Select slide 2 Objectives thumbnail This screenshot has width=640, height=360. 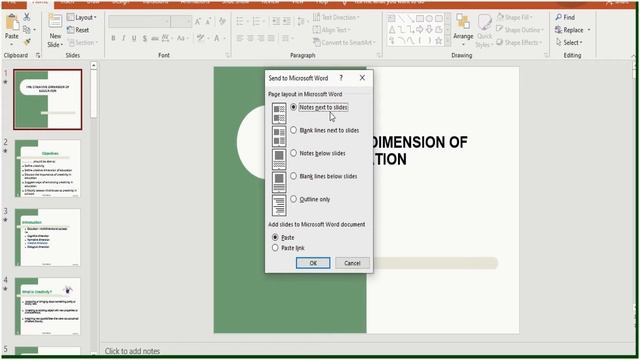(x=48, y=169)
